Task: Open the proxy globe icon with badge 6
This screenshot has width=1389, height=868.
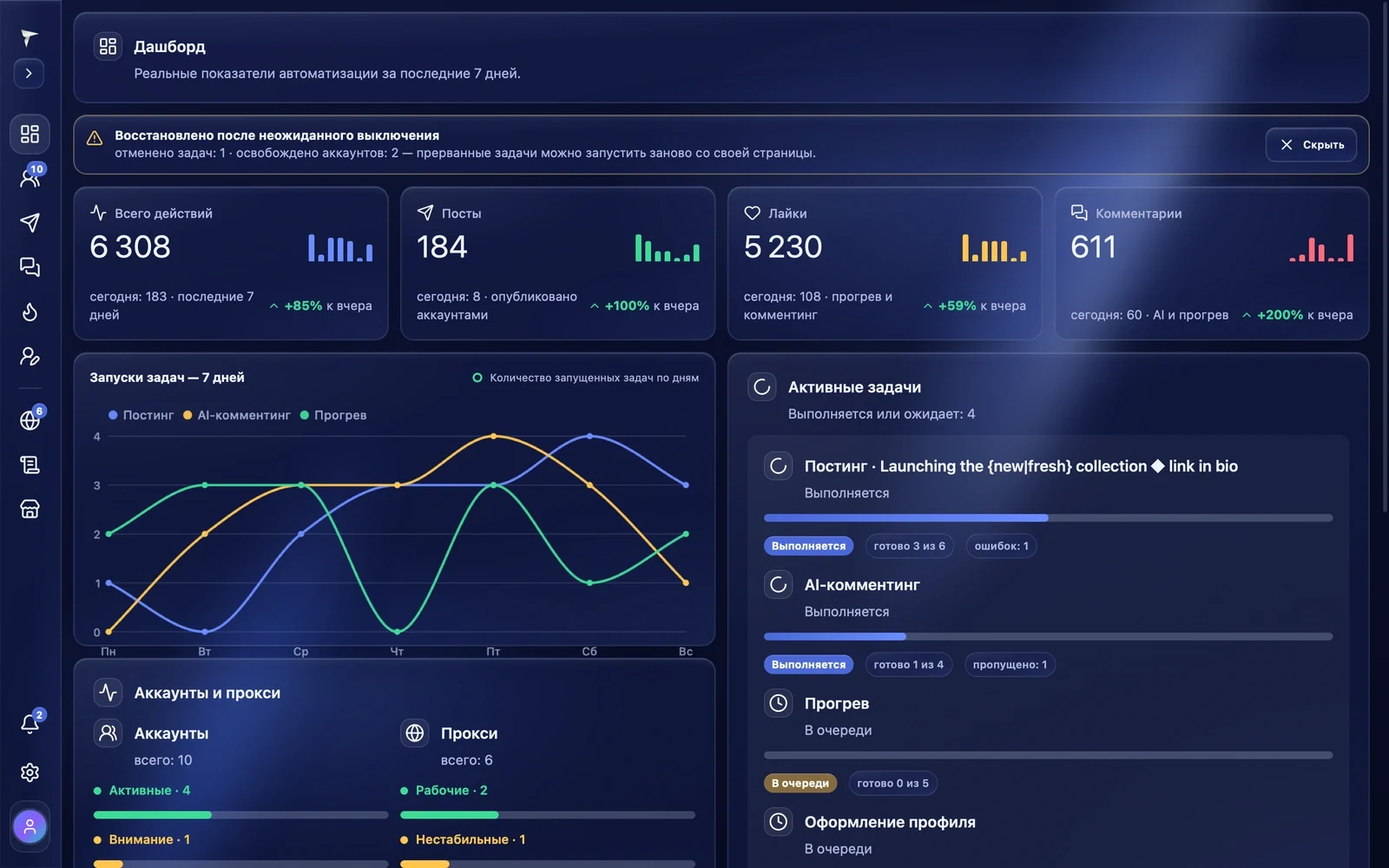Action: coord(30,420)
